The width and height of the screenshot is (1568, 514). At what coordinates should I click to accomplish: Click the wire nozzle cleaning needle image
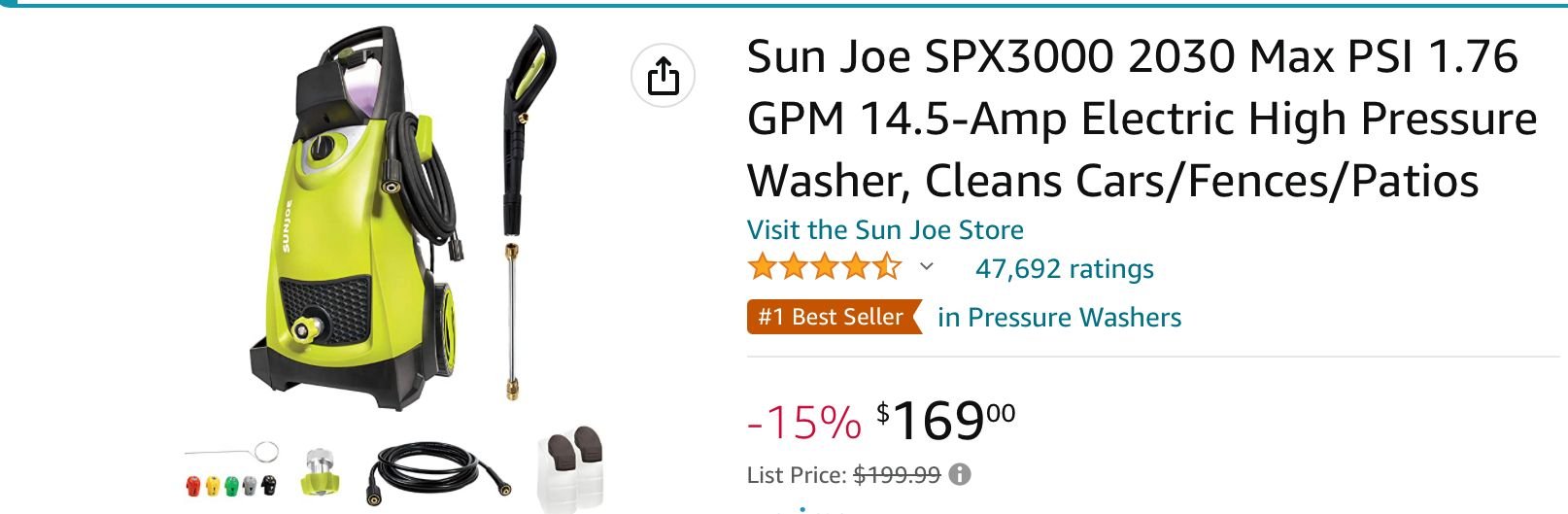(233, 453)
